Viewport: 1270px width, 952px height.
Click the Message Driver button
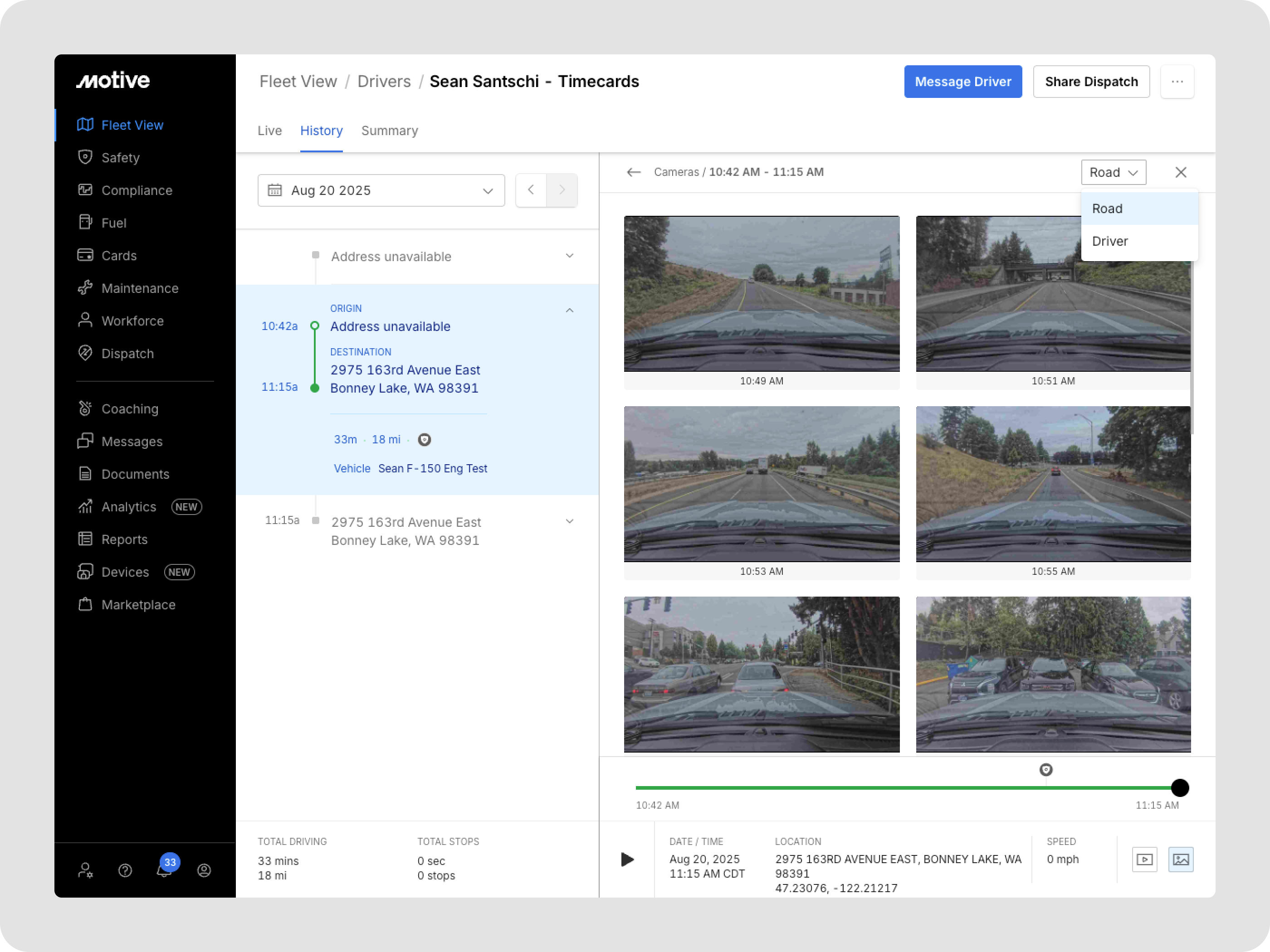coord(962,82)
